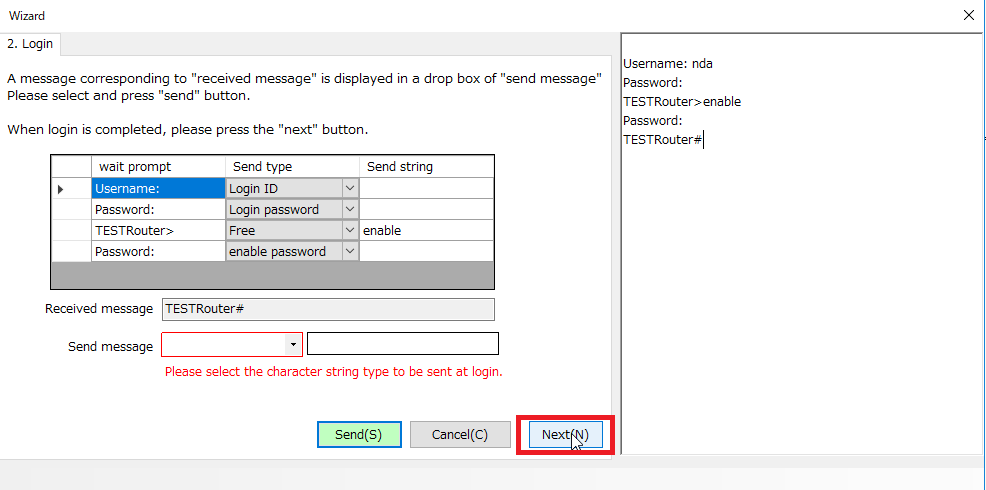The width and height of the screenshot is (986, 490).
Task: Click the Send message text input field
Action: pos(402,344)
